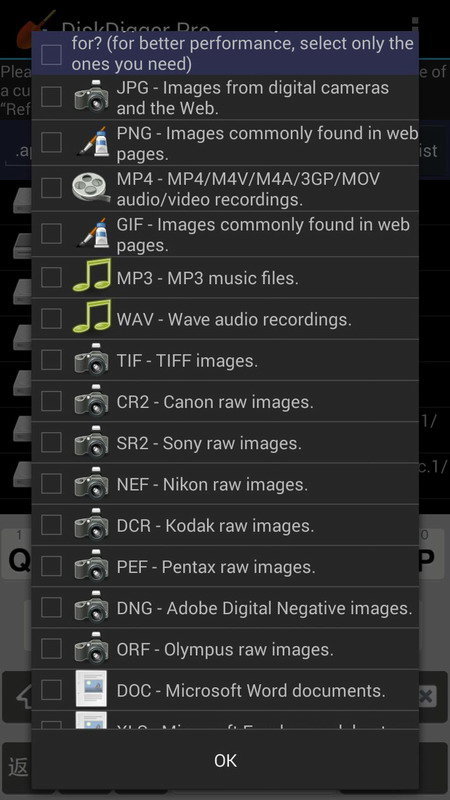
Task: Tick the MP4 audio/video checkbox
Action: (52, 188)
